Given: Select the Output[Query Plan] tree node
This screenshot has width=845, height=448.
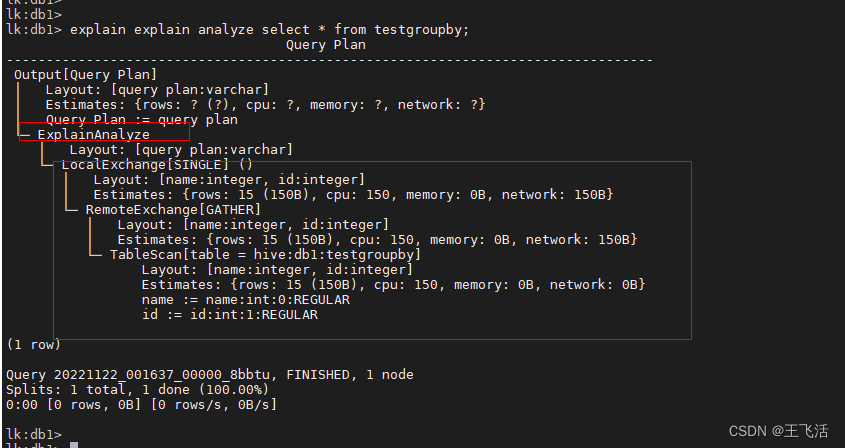Looking at the screenshot, I should click(x=85, y=75).
